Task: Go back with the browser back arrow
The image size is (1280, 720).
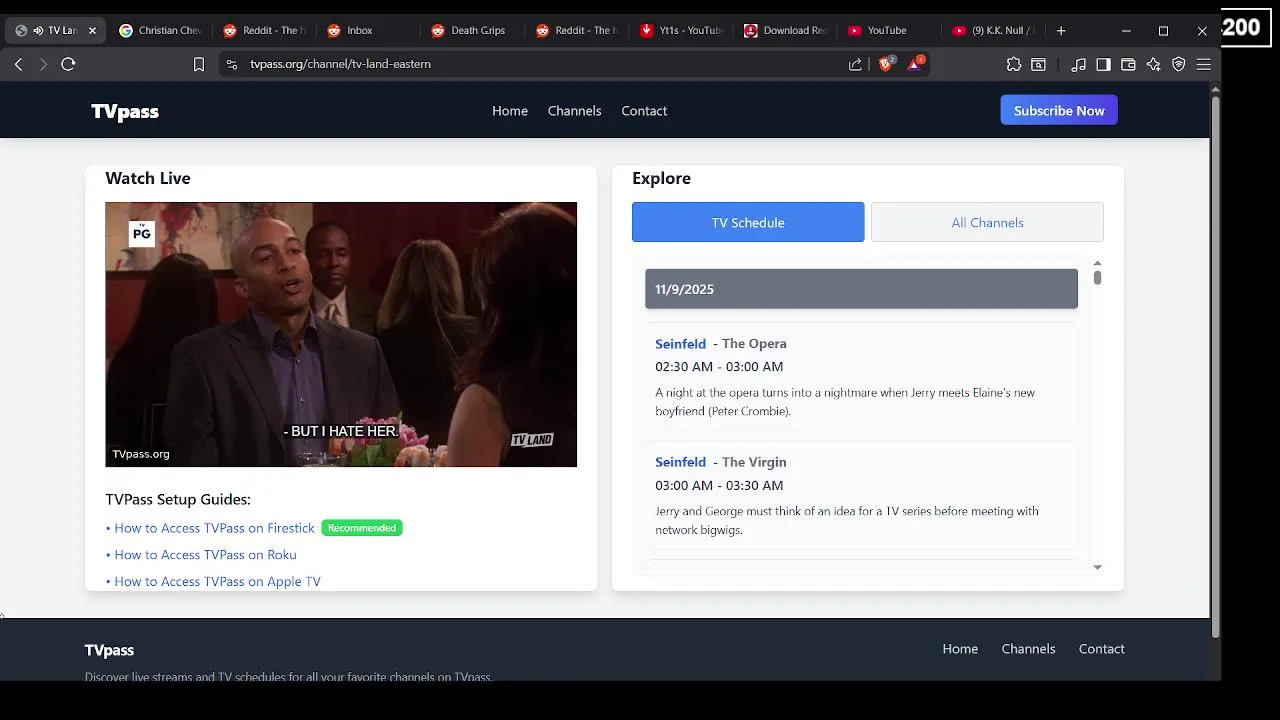Action: [x=18, y=64]
